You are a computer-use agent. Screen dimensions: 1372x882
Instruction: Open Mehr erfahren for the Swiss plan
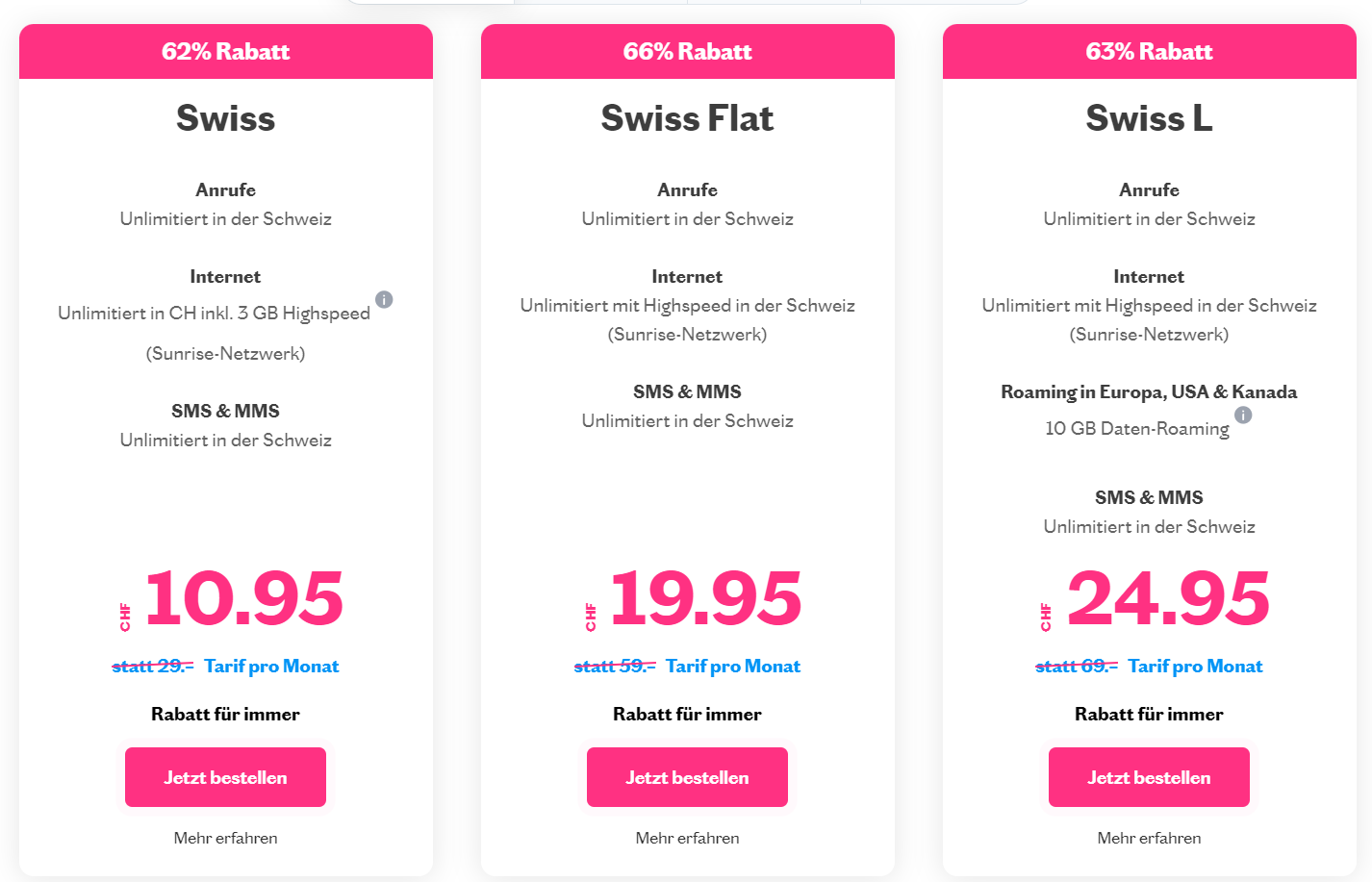[225, 838]
